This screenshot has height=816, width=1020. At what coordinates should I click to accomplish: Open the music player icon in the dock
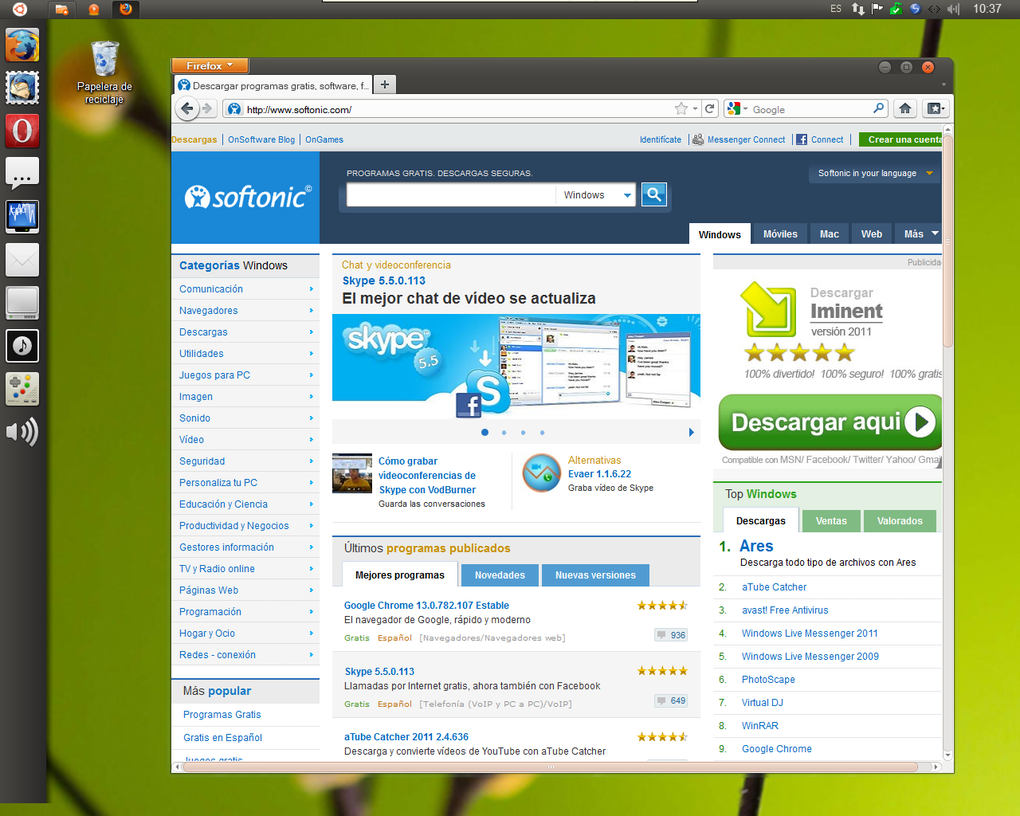[22, 346]
